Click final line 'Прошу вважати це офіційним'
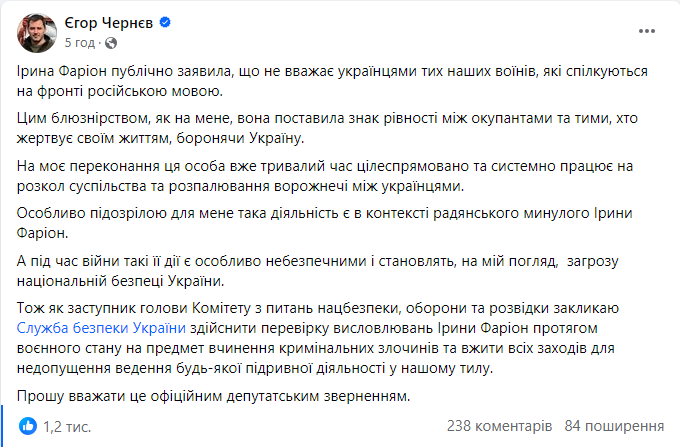This screenshot has height=447, width=680. (x=212, y=398)
